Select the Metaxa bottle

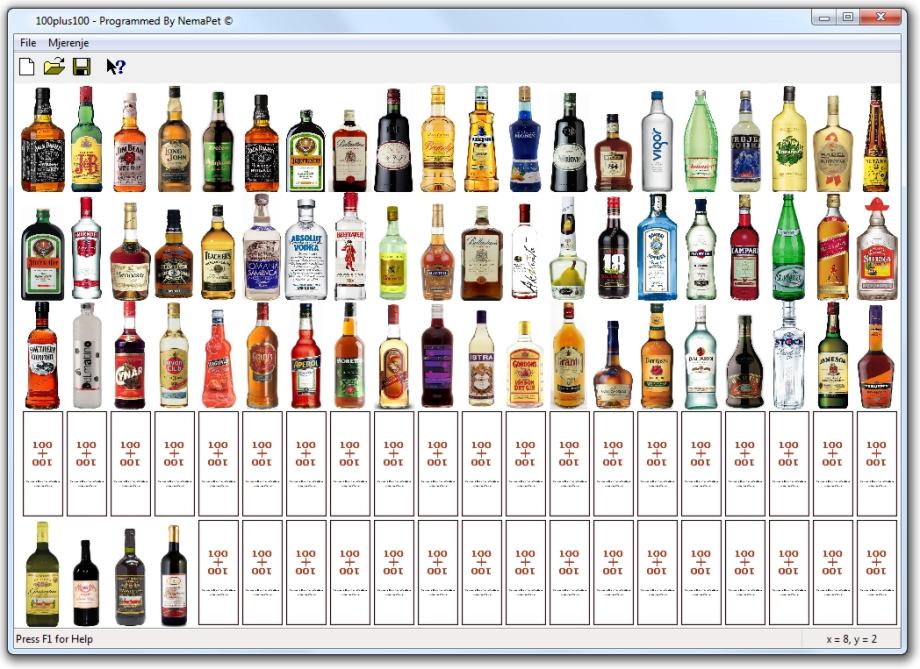[875, 138]
